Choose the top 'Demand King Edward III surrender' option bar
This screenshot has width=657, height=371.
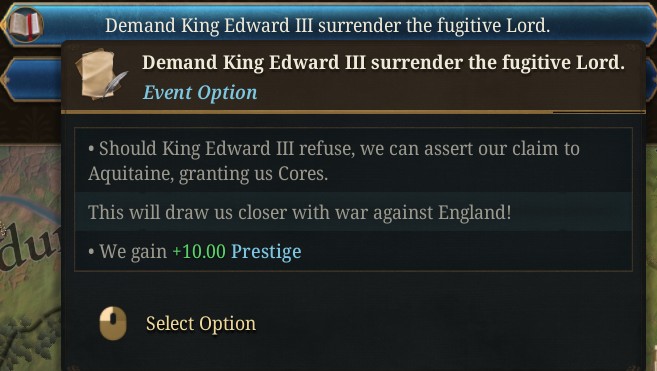point(328,25)
